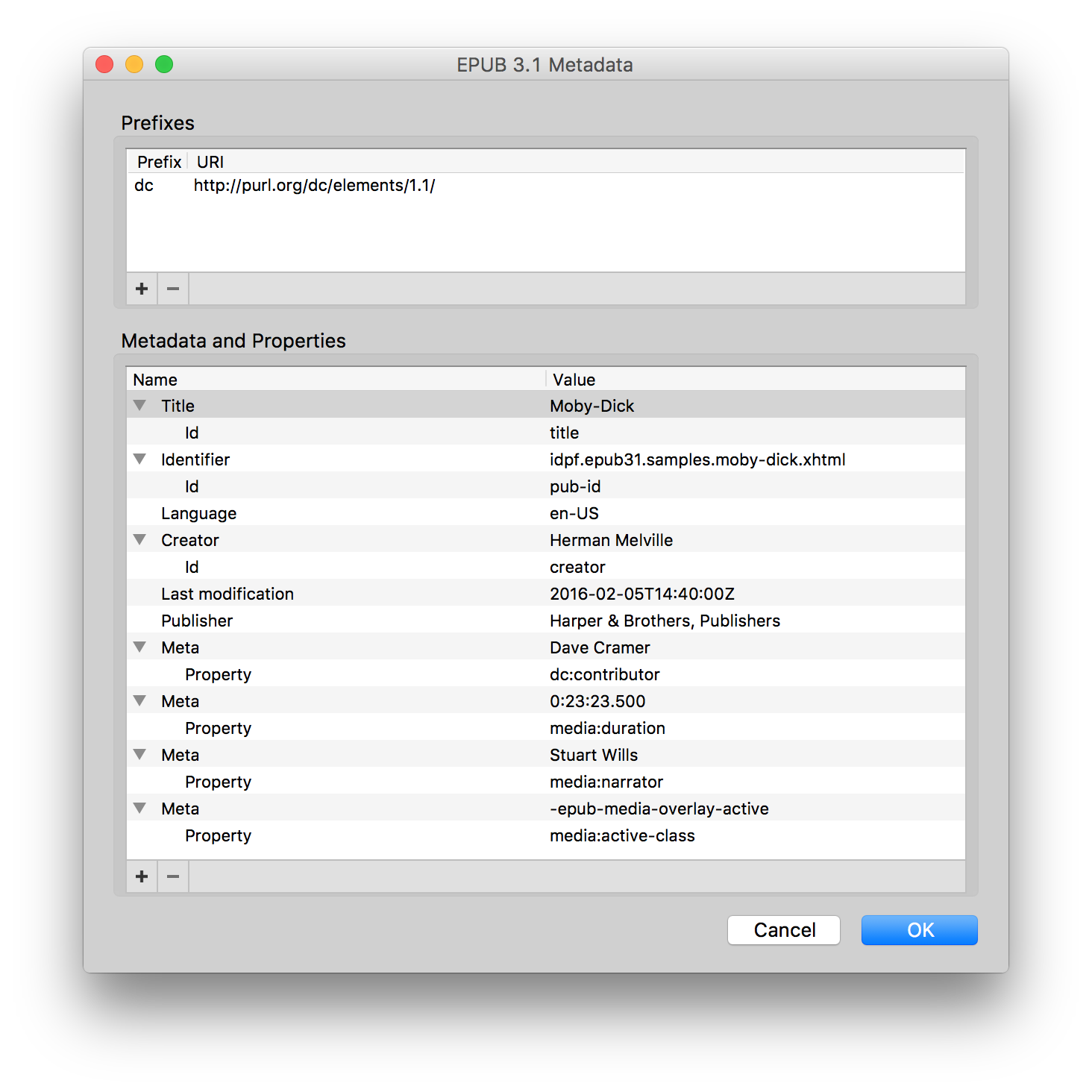Collapse the Meta row for Stuart Wills

pyautogui.click(x=139, y=755)
